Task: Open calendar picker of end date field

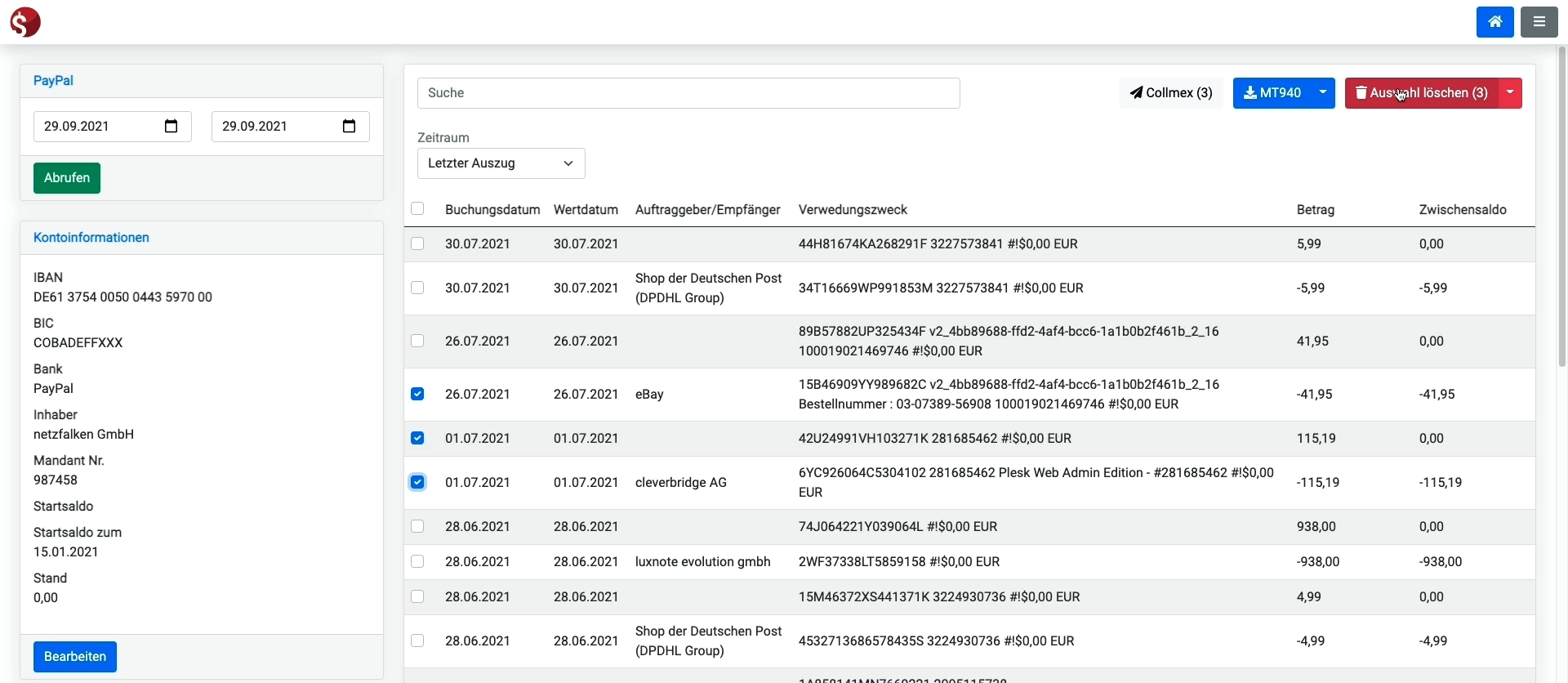Action: (350, 127)
